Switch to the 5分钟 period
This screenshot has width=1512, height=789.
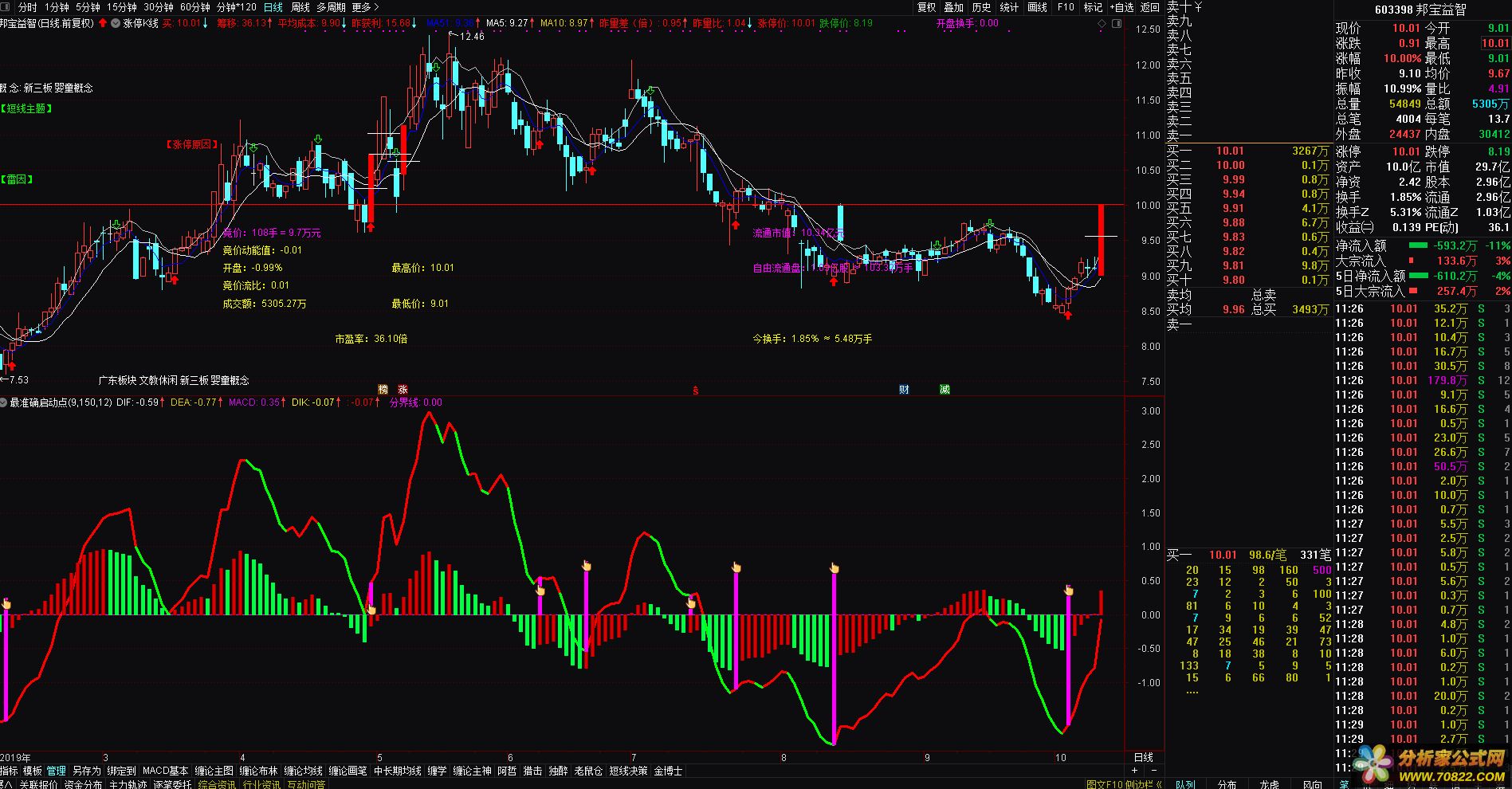pos(88,7)
